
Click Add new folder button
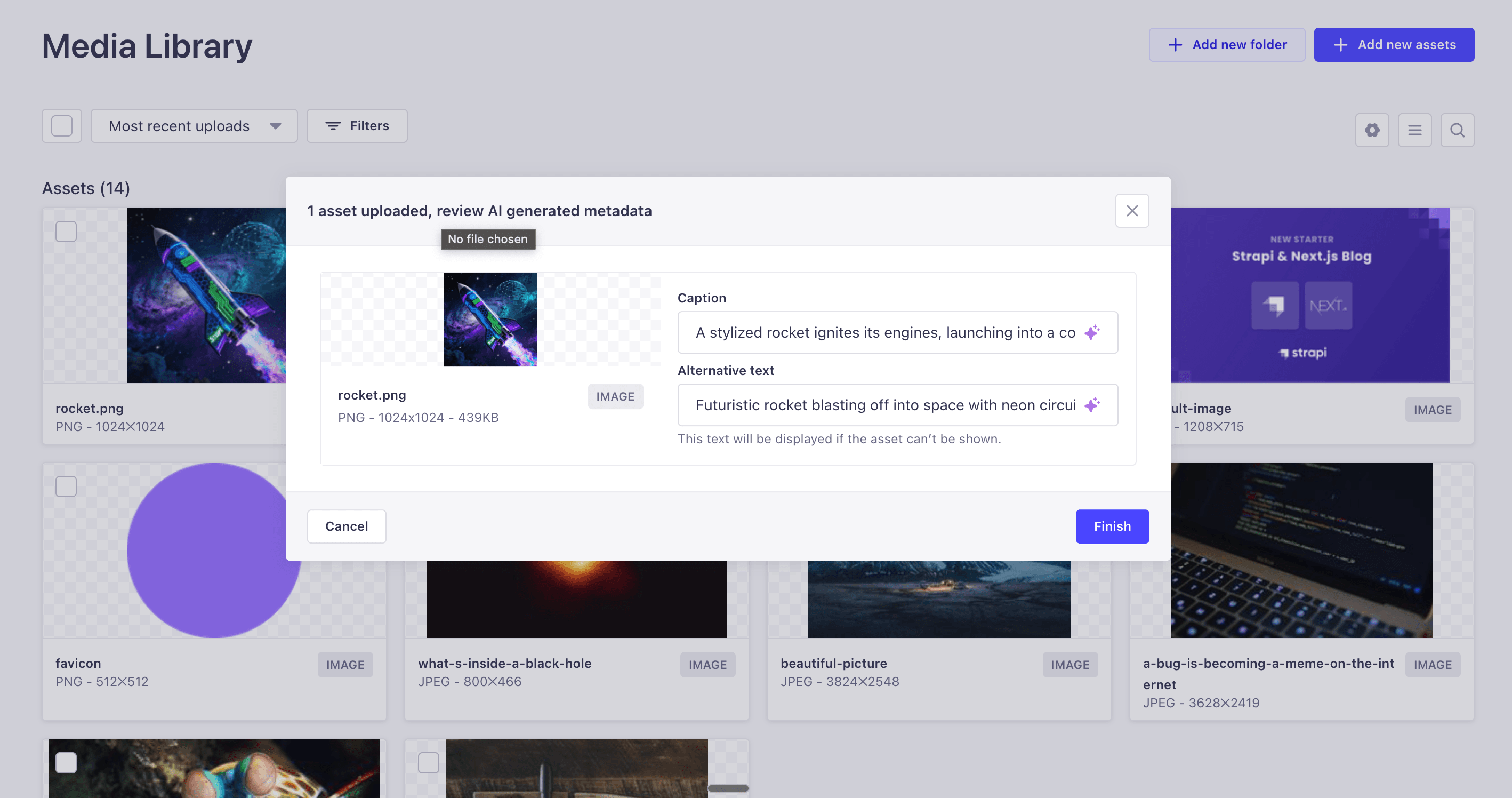(x=1227, y=45)
